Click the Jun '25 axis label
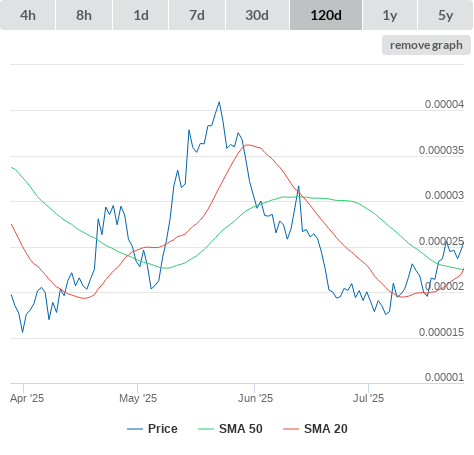Image resolution: width=474 pixels, height=455 pixels. click(x=255, y=398)
